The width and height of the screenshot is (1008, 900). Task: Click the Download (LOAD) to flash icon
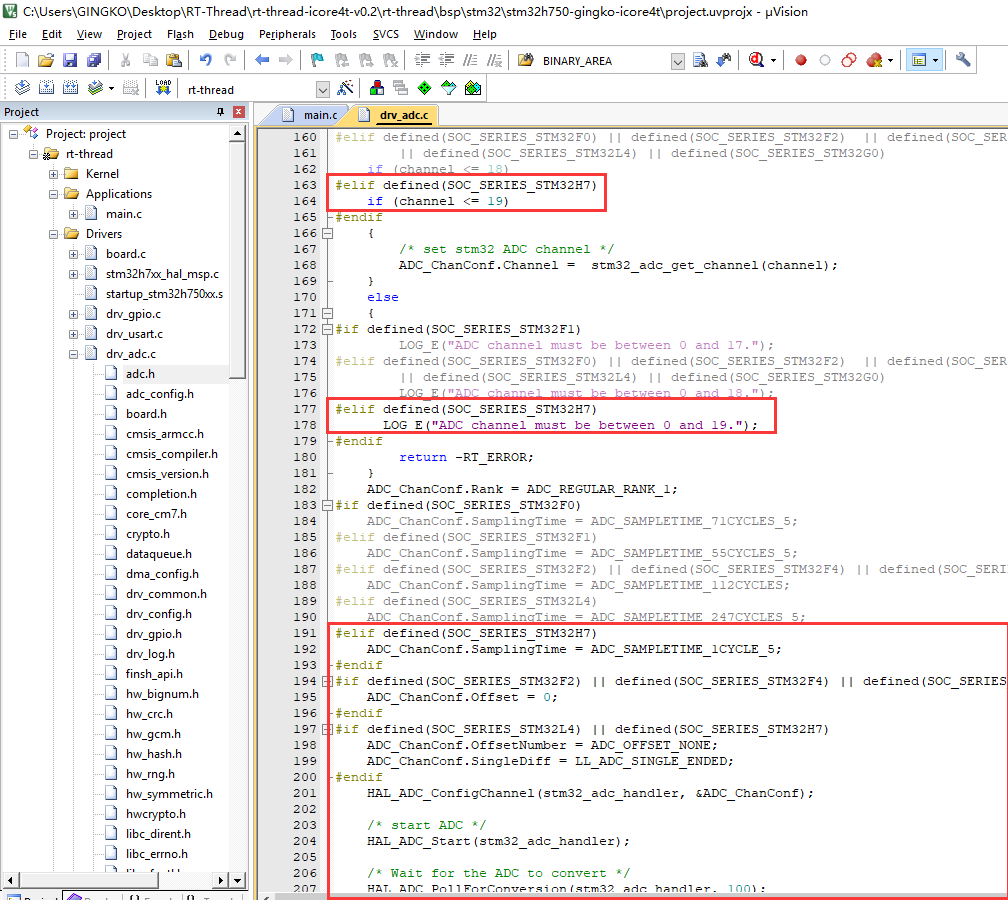point(163,89)
